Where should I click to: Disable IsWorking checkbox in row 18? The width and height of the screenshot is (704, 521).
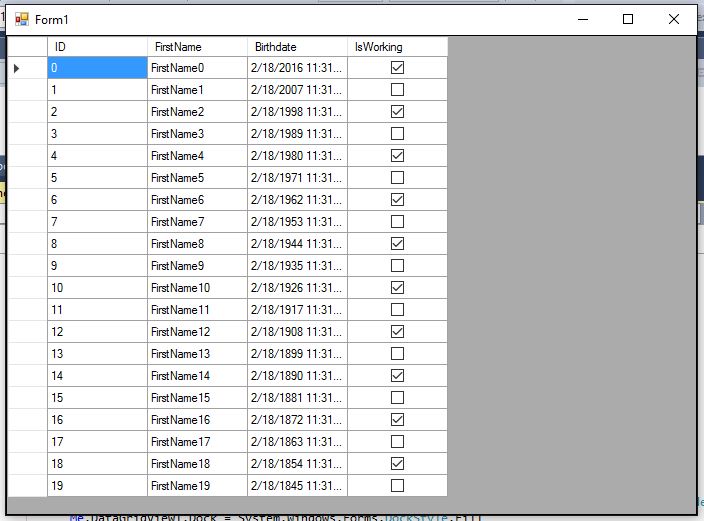click(x=397, y=464)
